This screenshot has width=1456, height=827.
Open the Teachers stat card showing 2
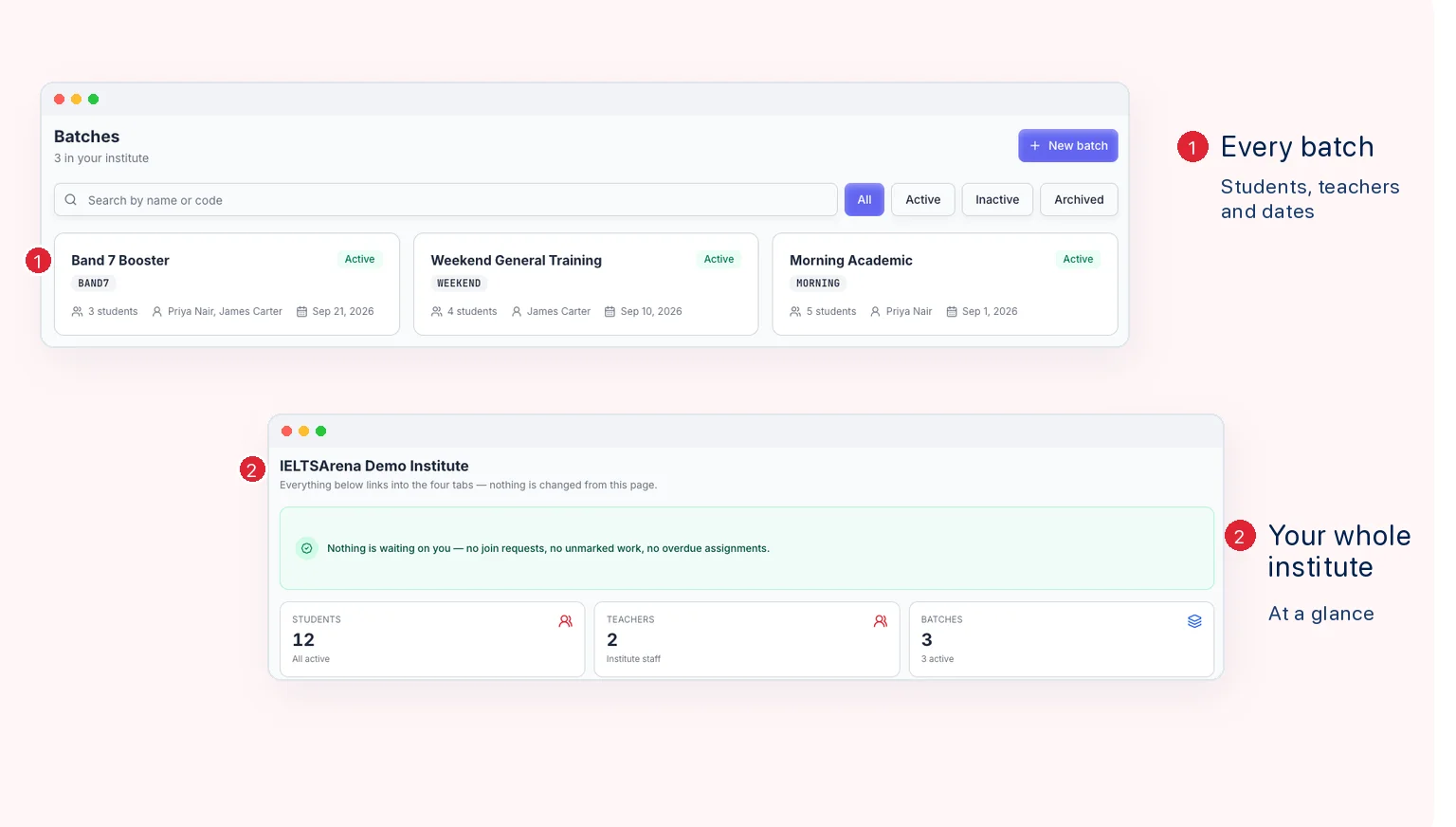[x=747, y=639]
